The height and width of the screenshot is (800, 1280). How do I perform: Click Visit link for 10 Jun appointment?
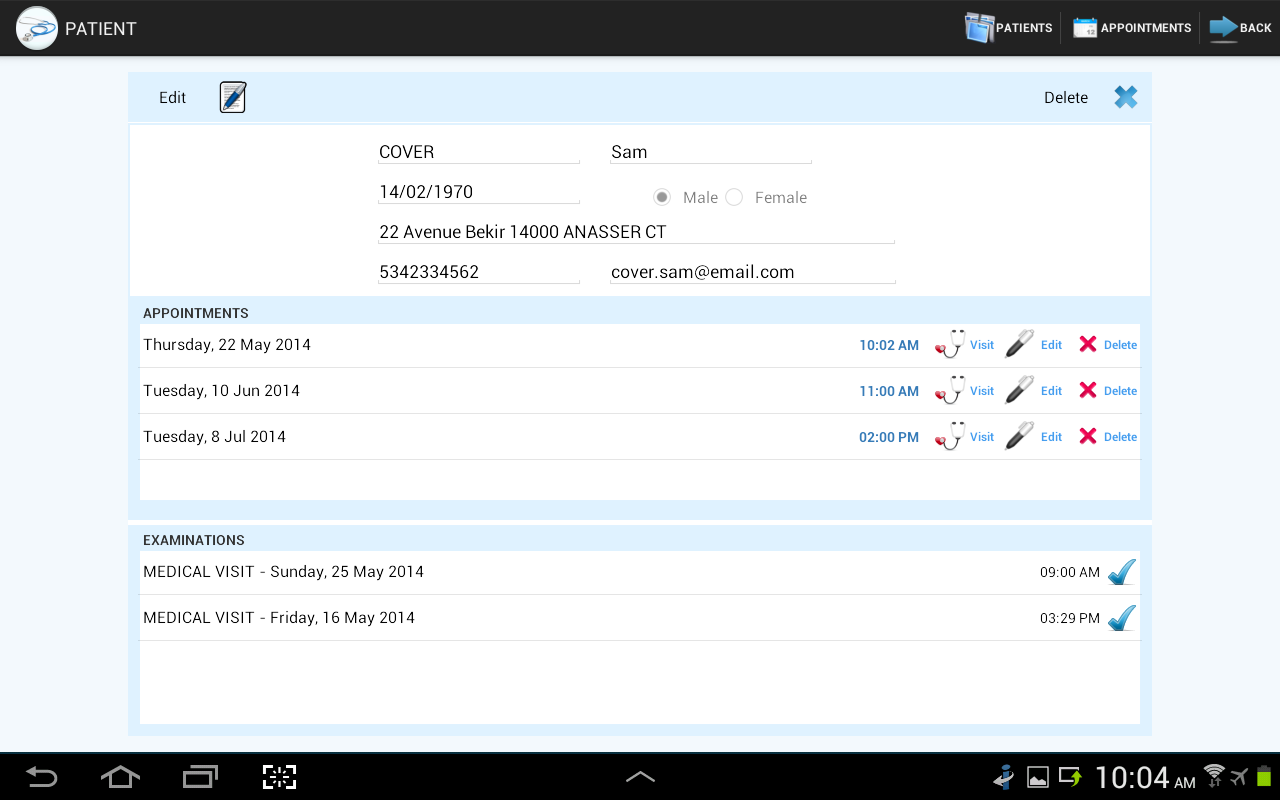click(982, 391)
